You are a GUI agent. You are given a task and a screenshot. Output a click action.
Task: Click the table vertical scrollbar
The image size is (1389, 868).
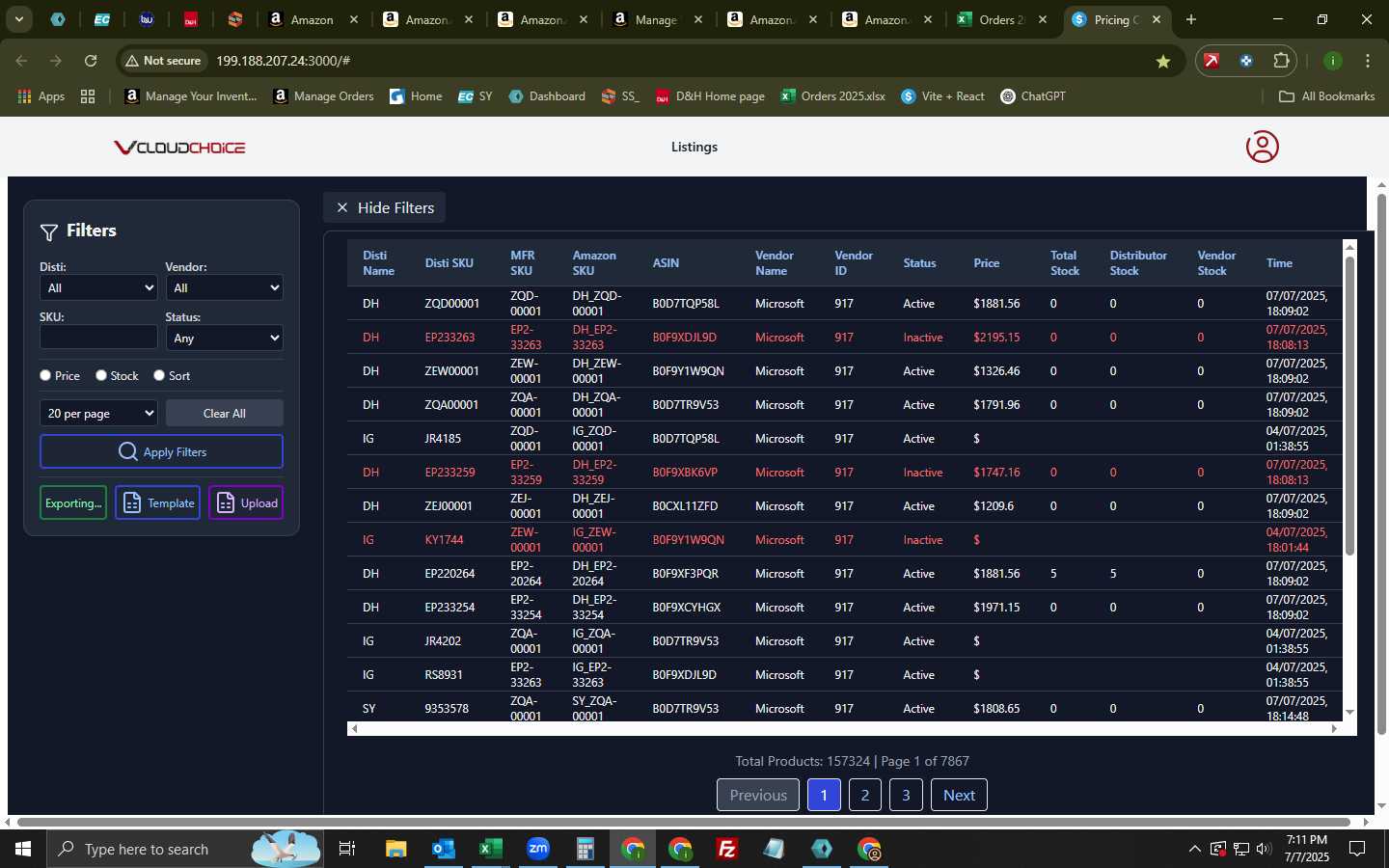pos(1349,405)
